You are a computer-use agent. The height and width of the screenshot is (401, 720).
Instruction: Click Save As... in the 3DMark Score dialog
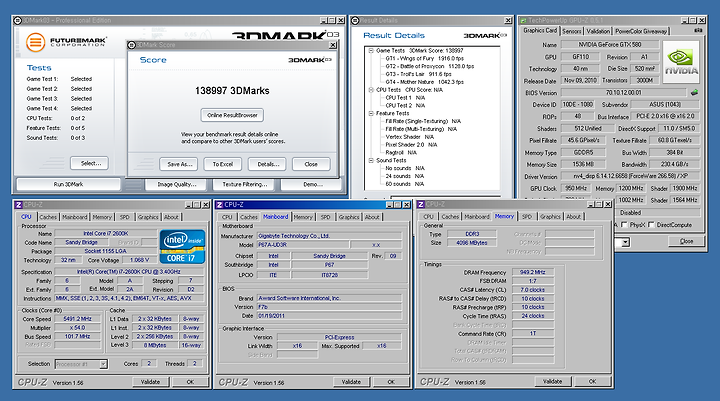[x=179, y=164]
